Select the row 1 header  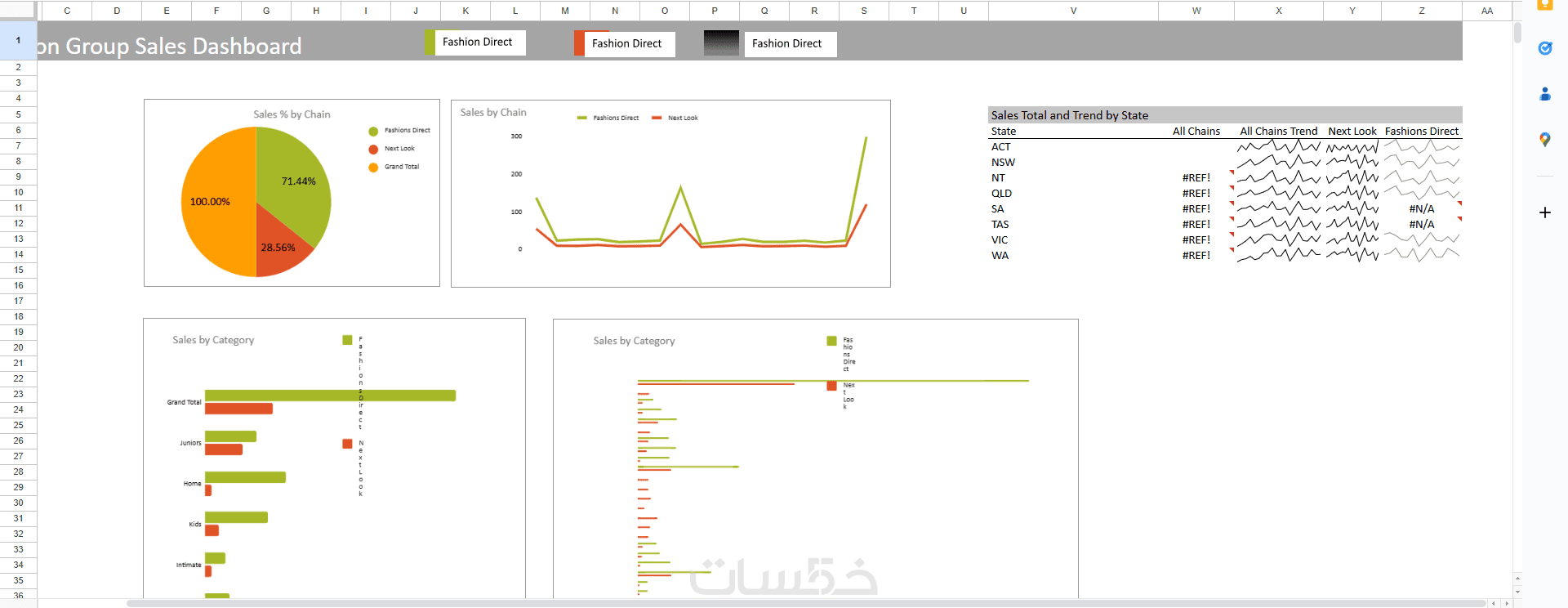18,40
